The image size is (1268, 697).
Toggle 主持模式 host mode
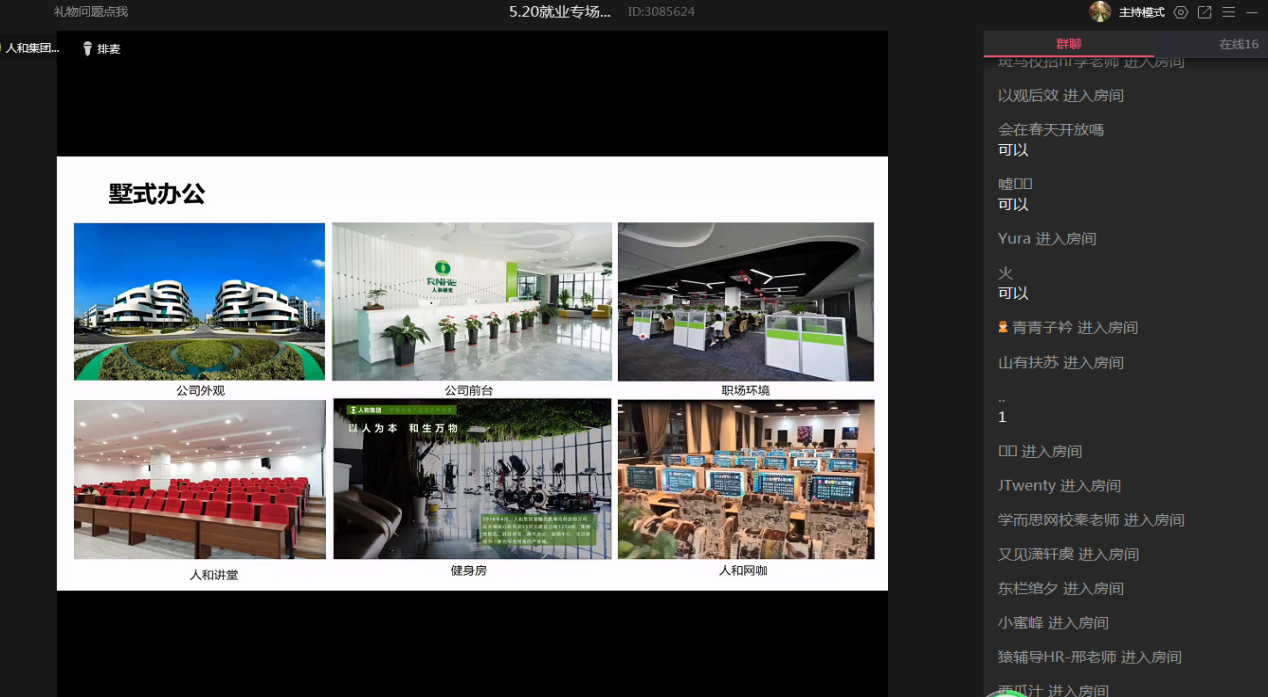pos(1141,12)
